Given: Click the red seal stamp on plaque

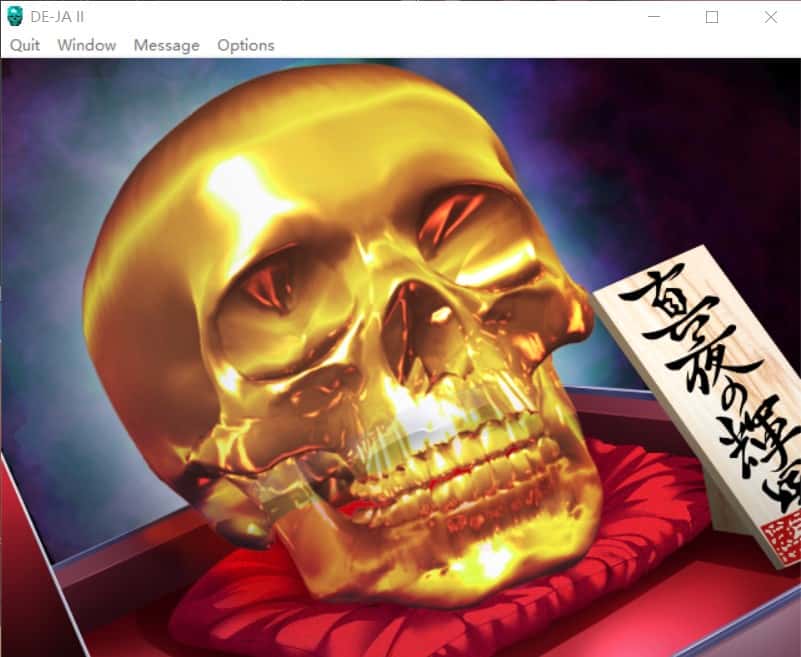Looking at the screenshot, I should point(782,539).
